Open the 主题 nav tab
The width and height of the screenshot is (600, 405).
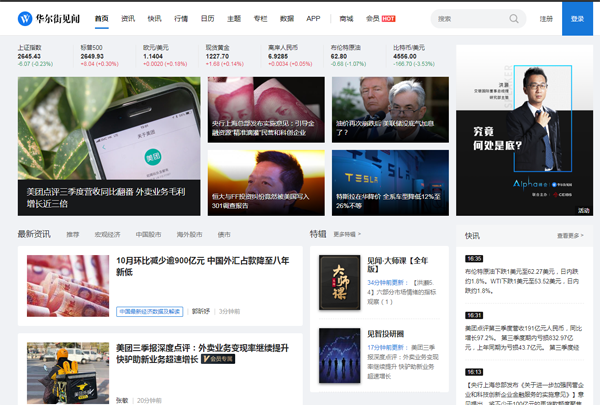(x=234, y=18)
